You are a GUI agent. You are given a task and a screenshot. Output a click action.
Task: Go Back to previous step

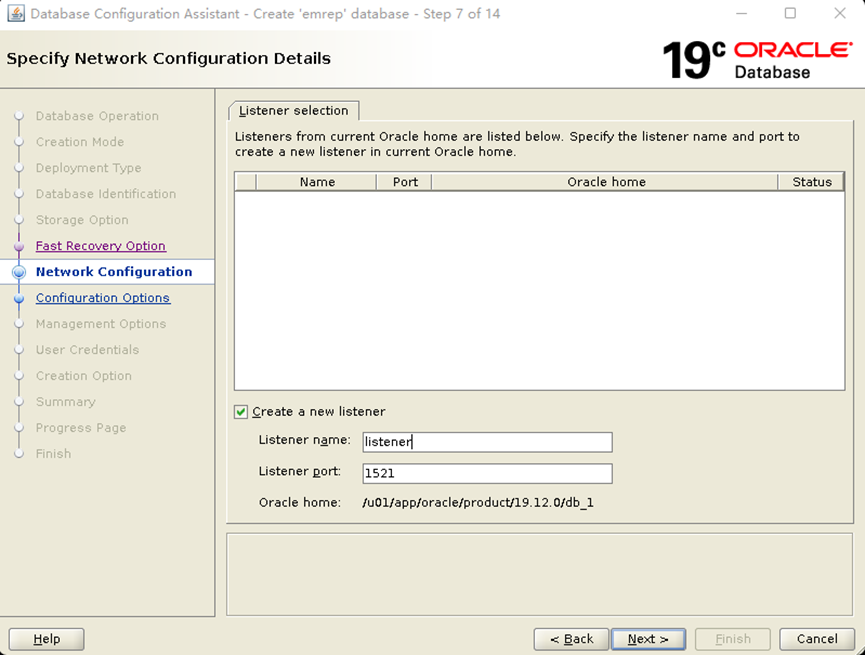[571, 639]
